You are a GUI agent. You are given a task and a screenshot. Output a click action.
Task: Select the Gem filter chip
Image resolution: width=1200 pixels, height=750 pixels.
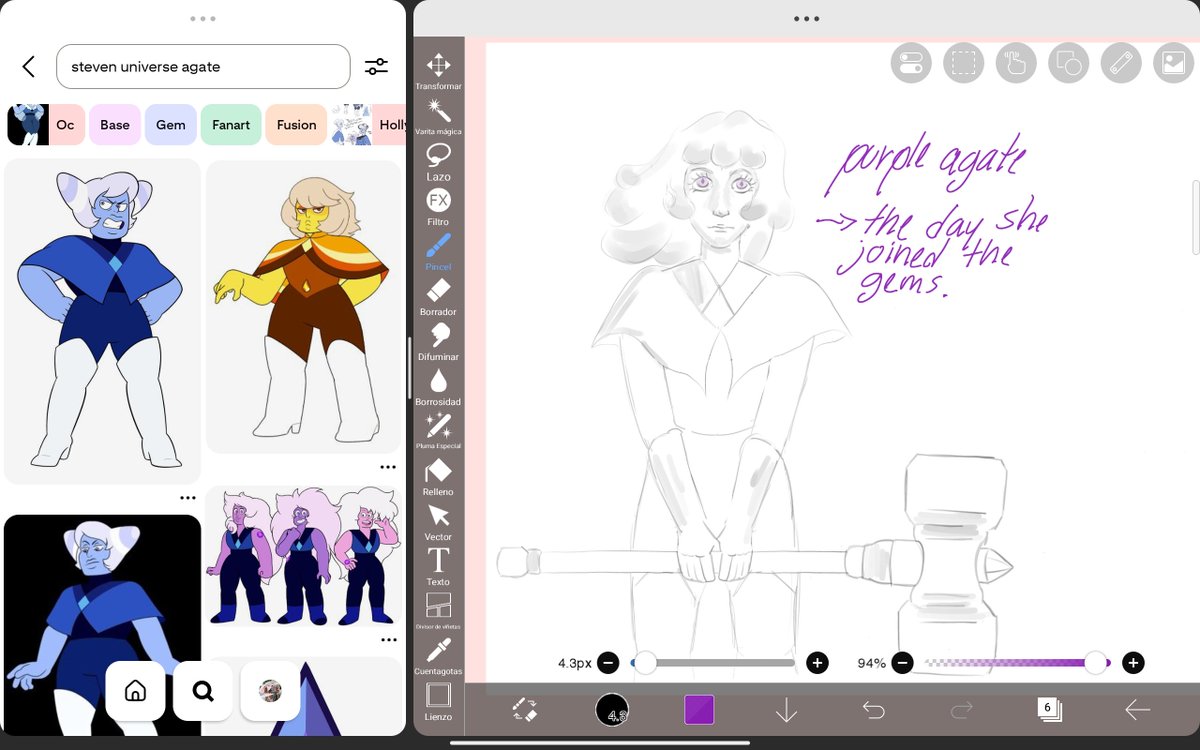click(171, 125)
